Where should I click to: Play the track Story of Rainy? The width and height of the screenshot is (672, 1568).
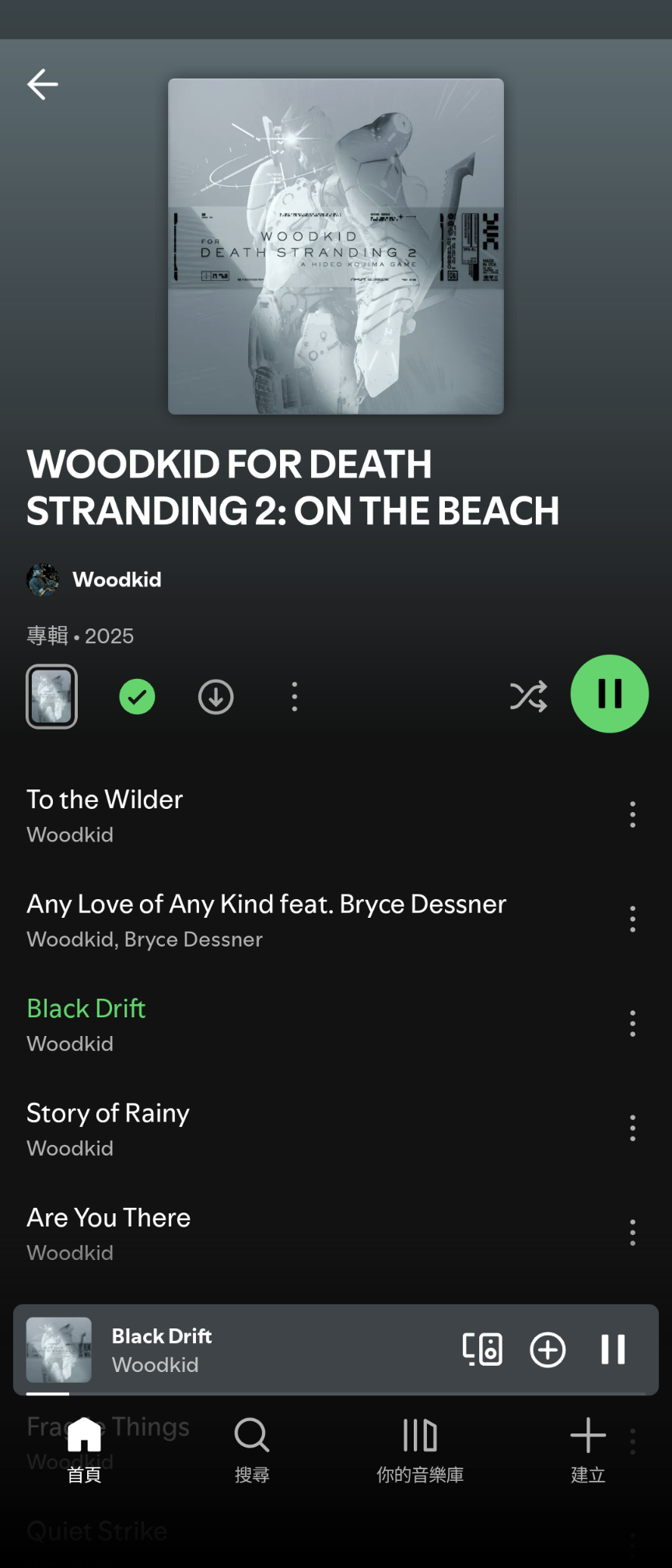108,1113
